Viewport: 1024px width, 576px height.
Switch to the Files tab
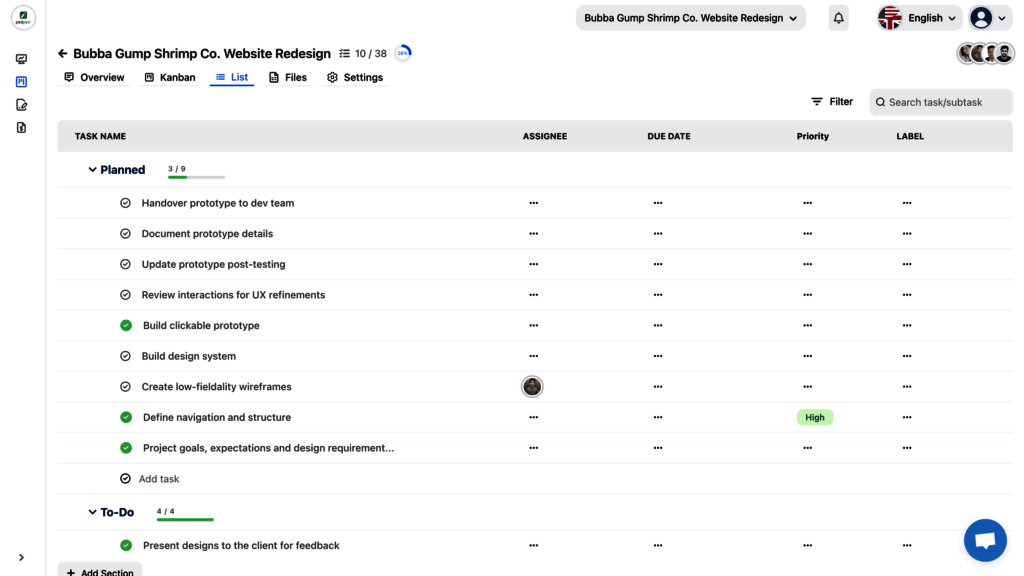pos(288,77)
